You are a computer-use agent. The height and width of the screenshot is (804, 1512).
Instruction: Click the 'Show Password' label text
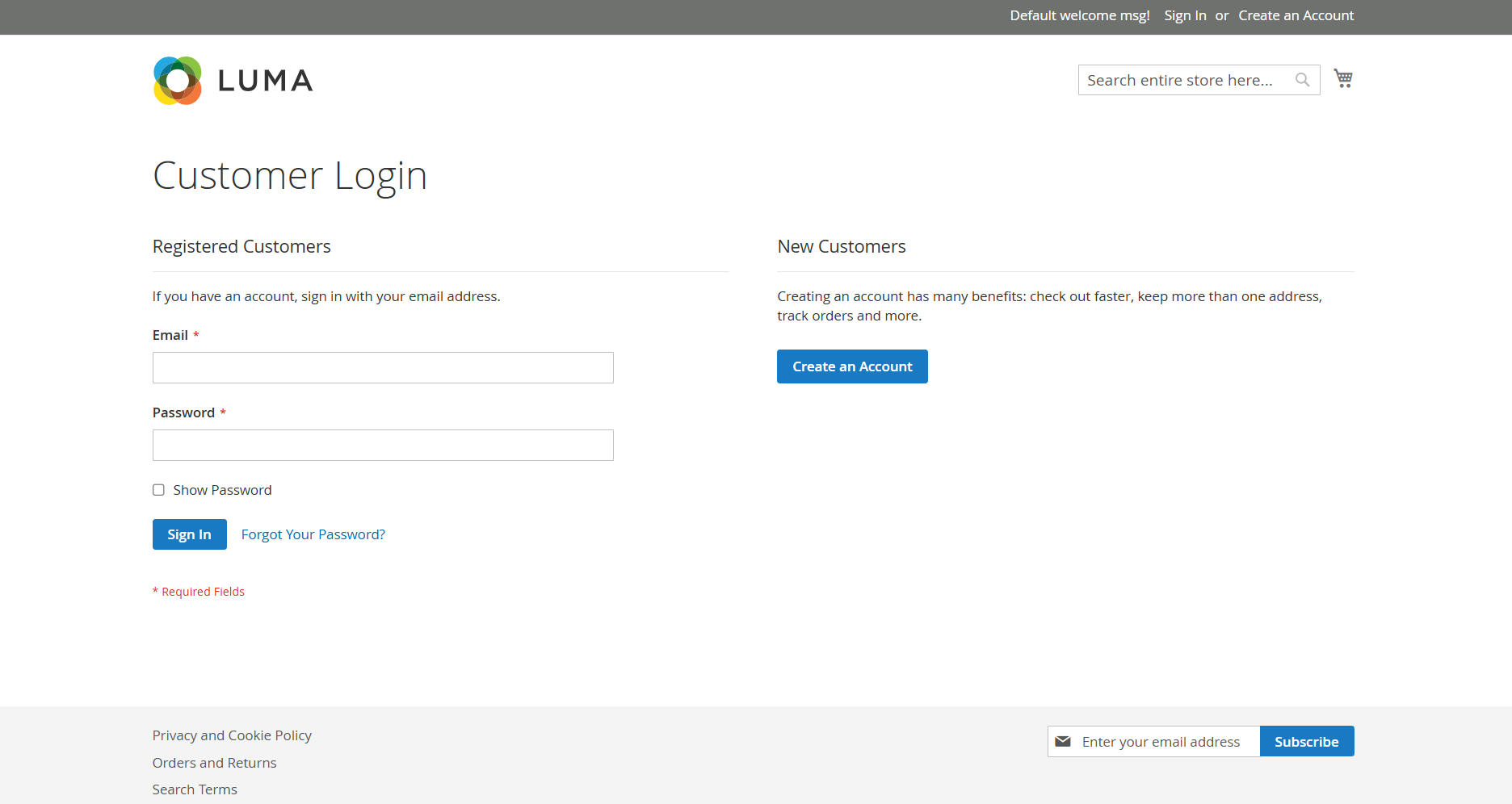pyautogui.click(x=222, y=490)
